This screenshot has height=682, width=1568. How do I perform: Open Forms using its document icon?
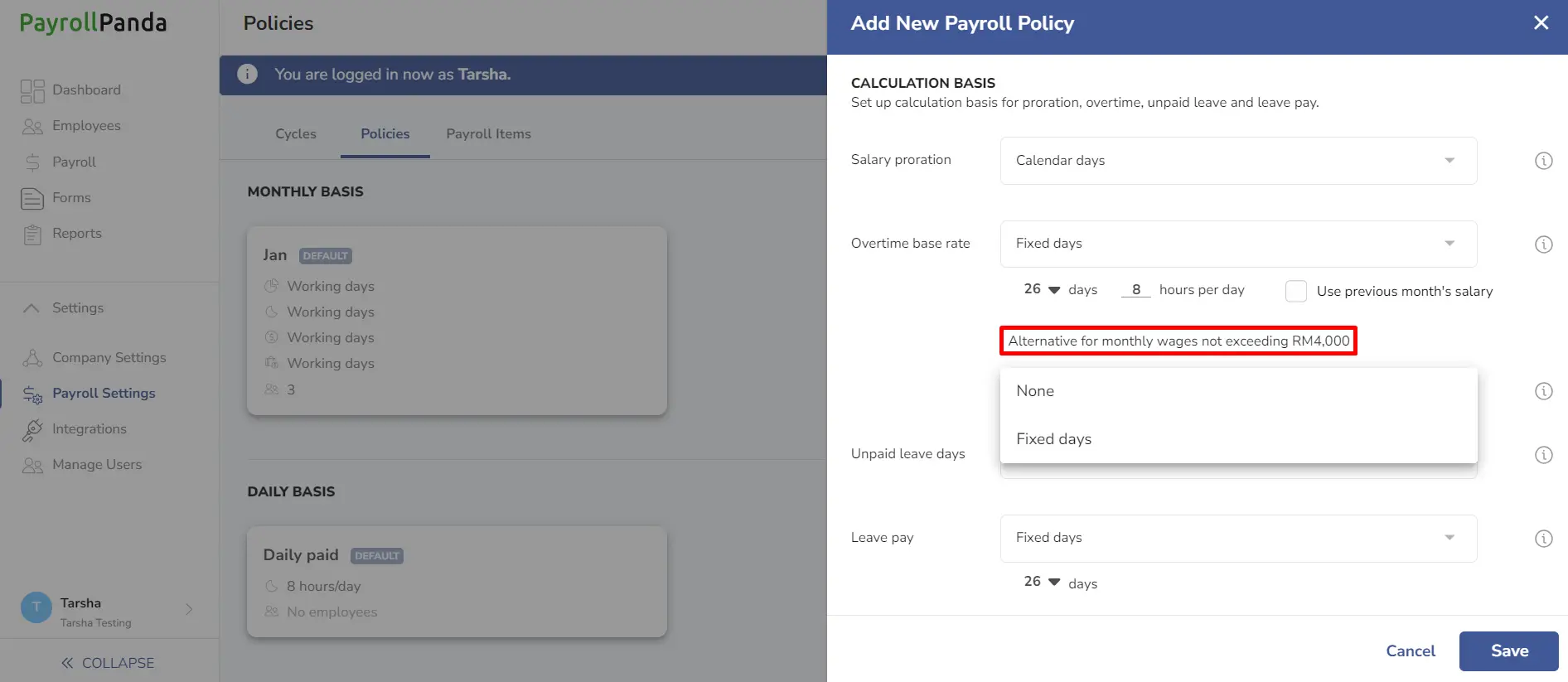pyautogui.click(x=32, y=198)
